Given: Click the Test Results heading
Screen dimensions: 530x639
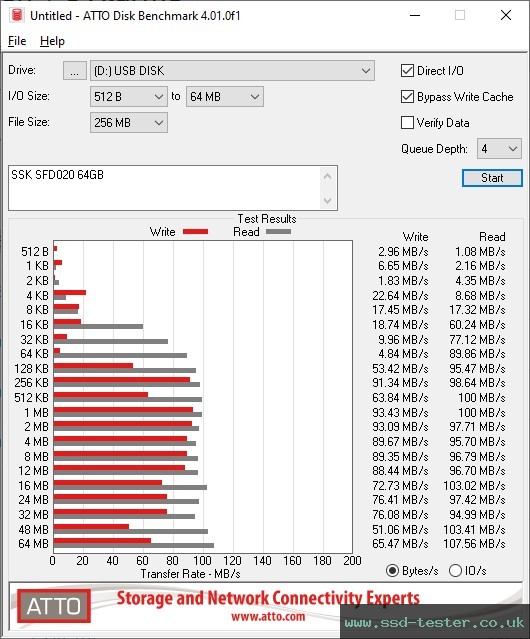Looking at the screenshot, I should click(267, 219).
